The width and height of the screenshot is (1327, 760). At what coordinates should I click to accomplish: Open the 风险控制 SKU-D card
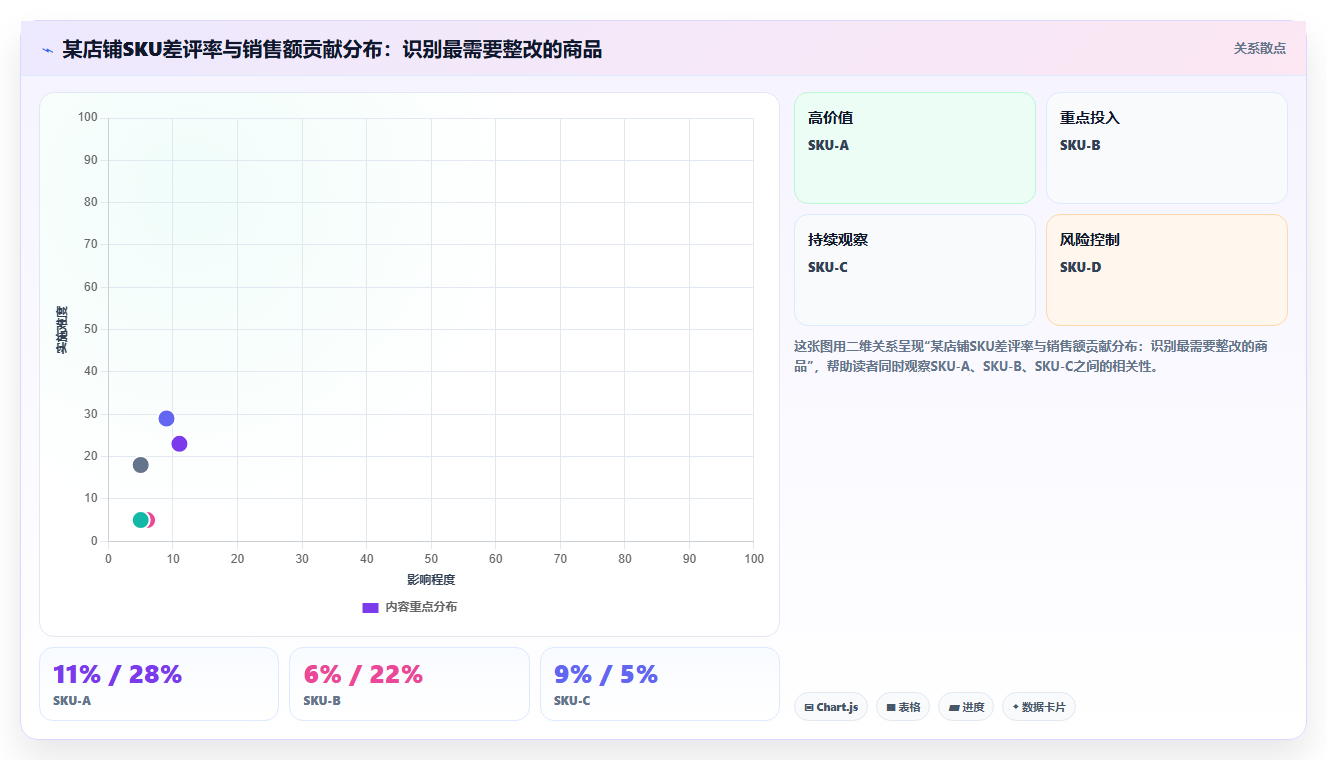1166,270
